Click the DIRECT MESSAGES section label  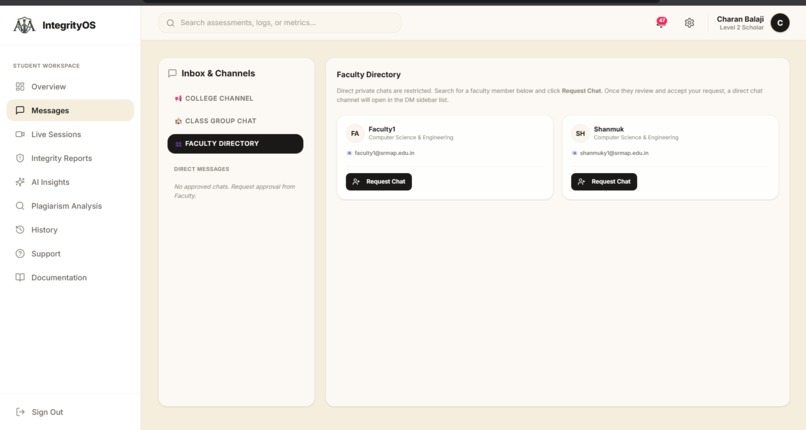click(x=202, y=169)
